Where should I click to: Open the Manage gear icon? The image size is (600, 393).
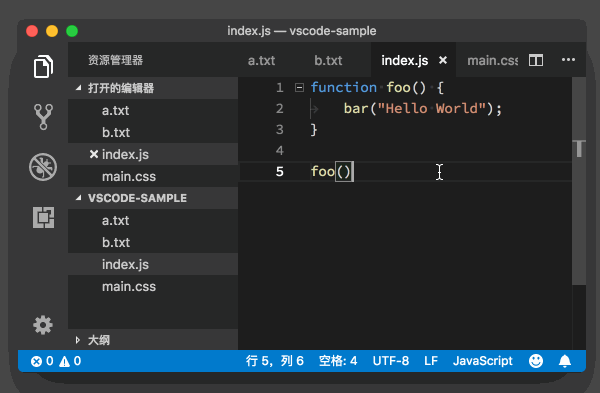pos(43,325)
